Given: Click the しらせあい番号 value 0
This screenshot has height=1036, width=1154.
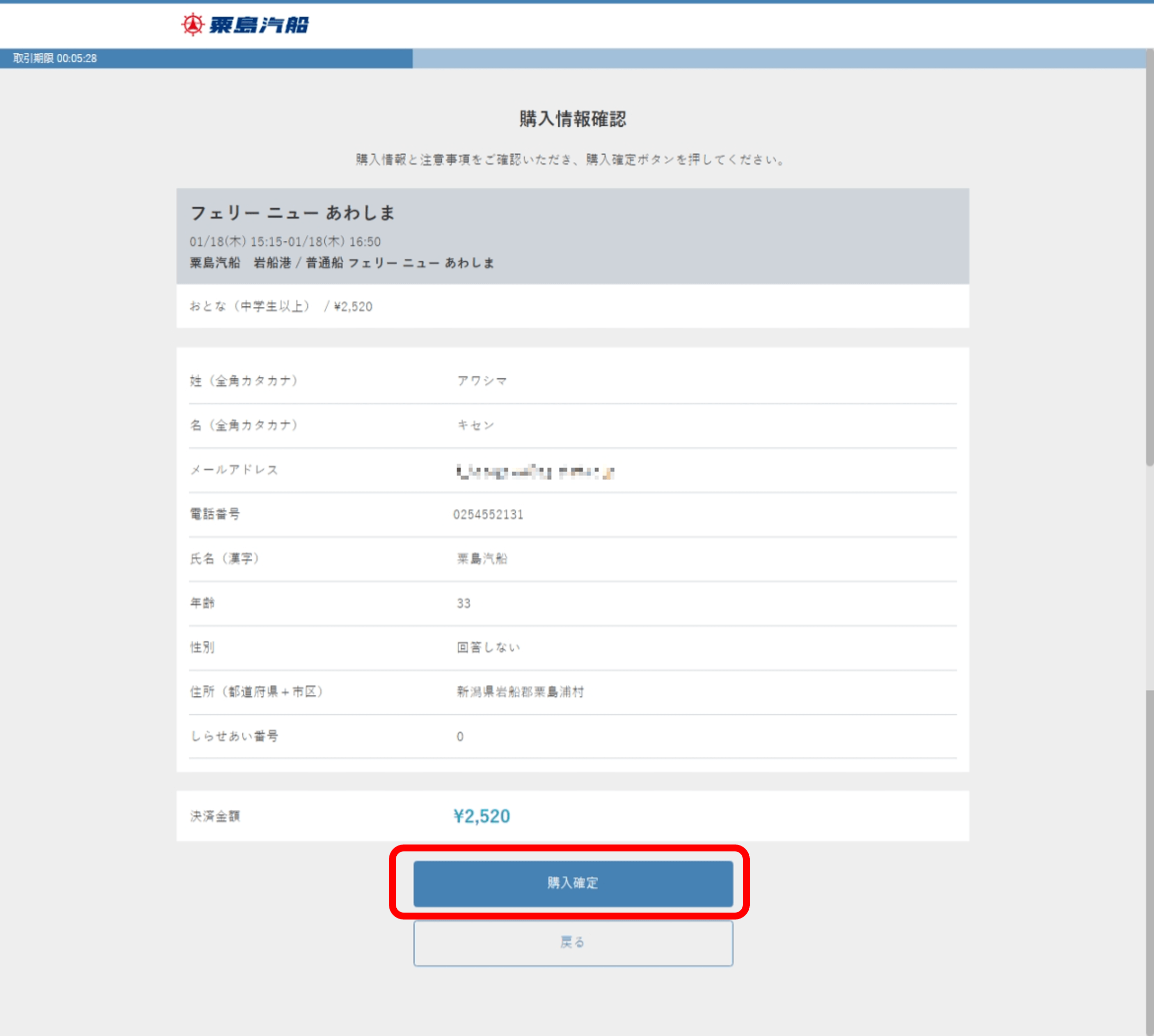Looking at the screenshot, I should (x=460, y=736).
